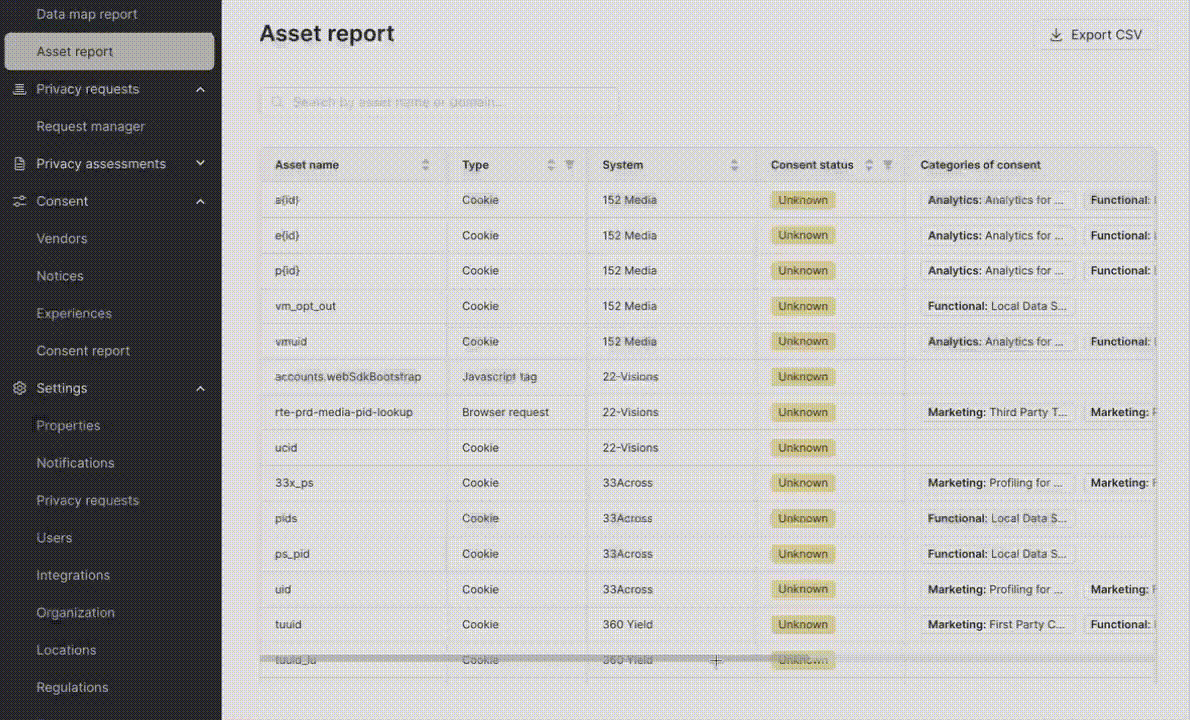The height and width of the screenshot is (720, 1190).
Task: Click the download icon on Export CSV
Action: click(x=1055, y=34)
